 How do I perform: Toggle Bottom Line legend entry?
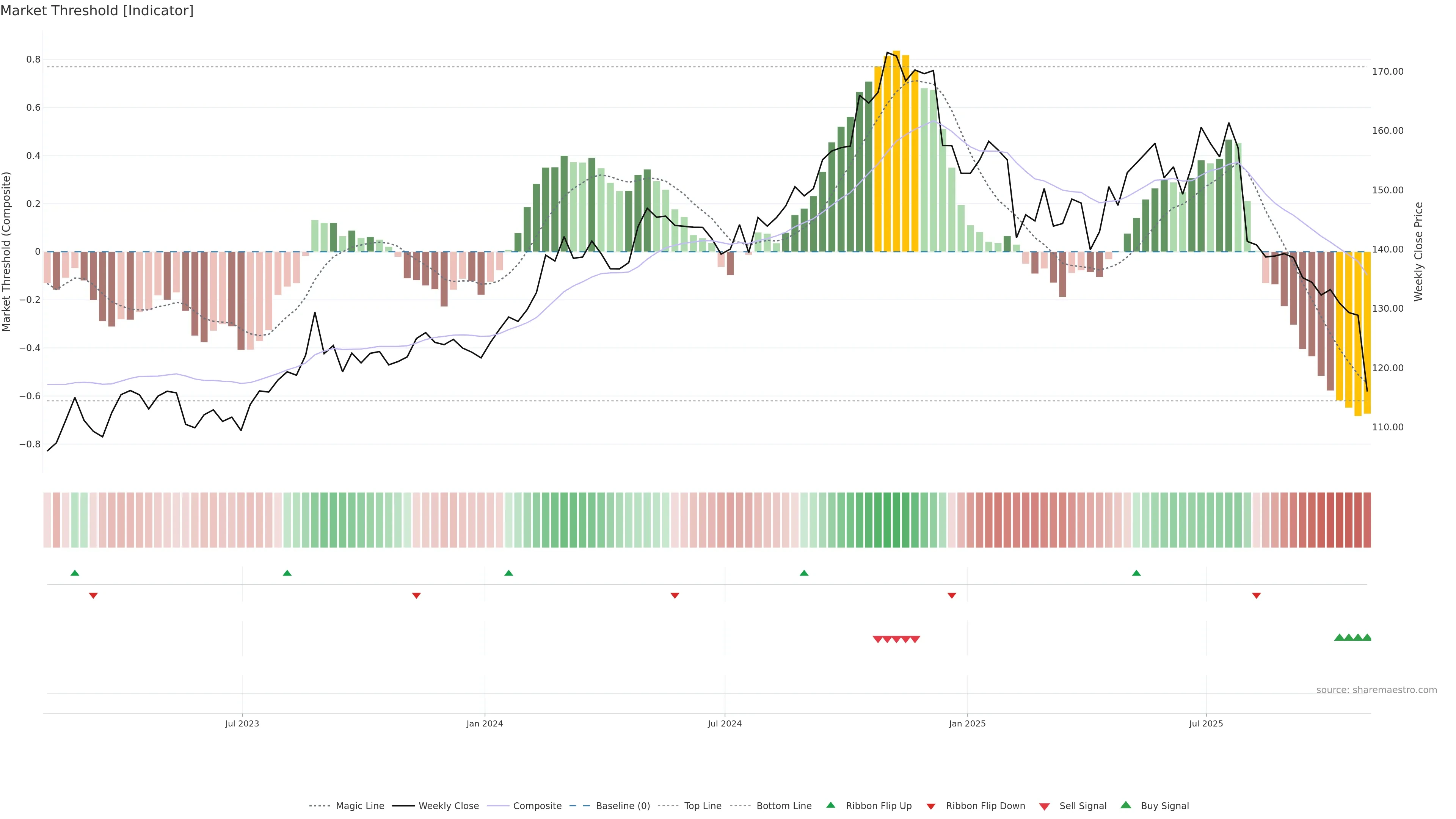783,806
